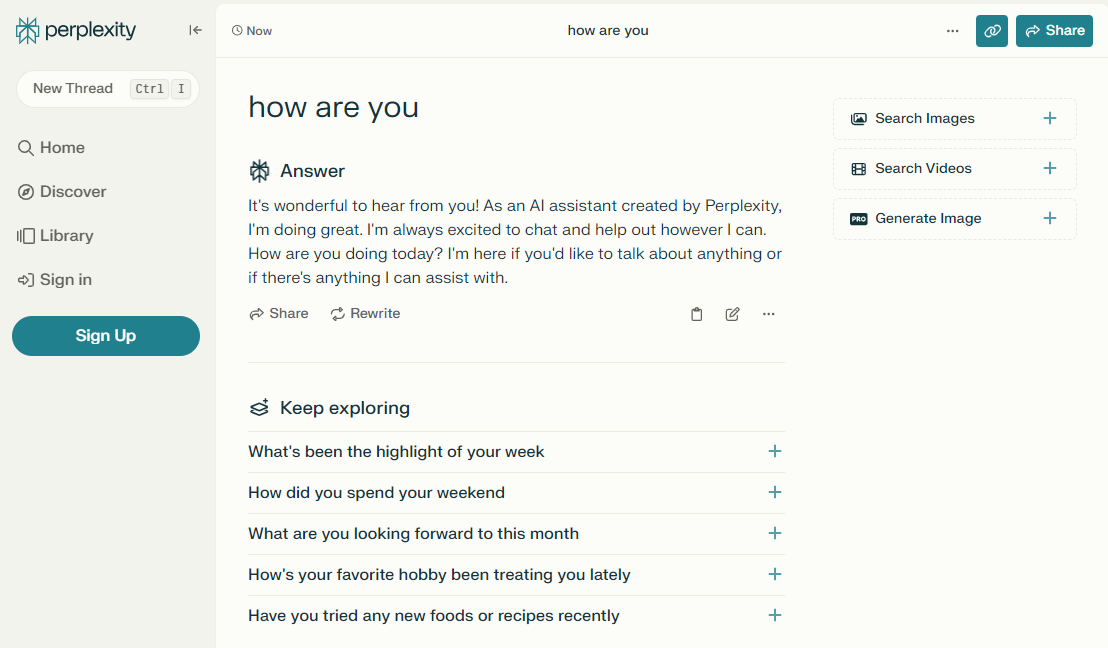Expand "What's been the highlight of your week"
The image size is (1108, 648).
[775, 452]
